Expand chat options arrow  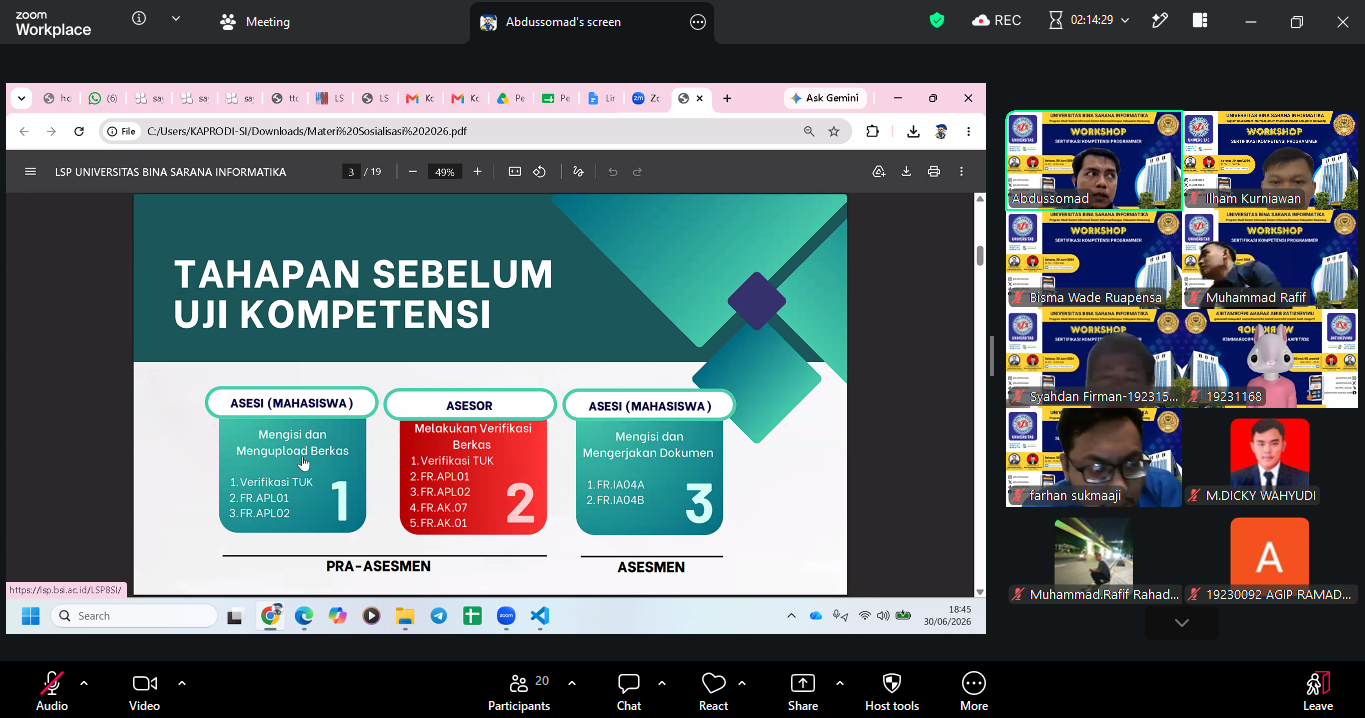(662, 683)
